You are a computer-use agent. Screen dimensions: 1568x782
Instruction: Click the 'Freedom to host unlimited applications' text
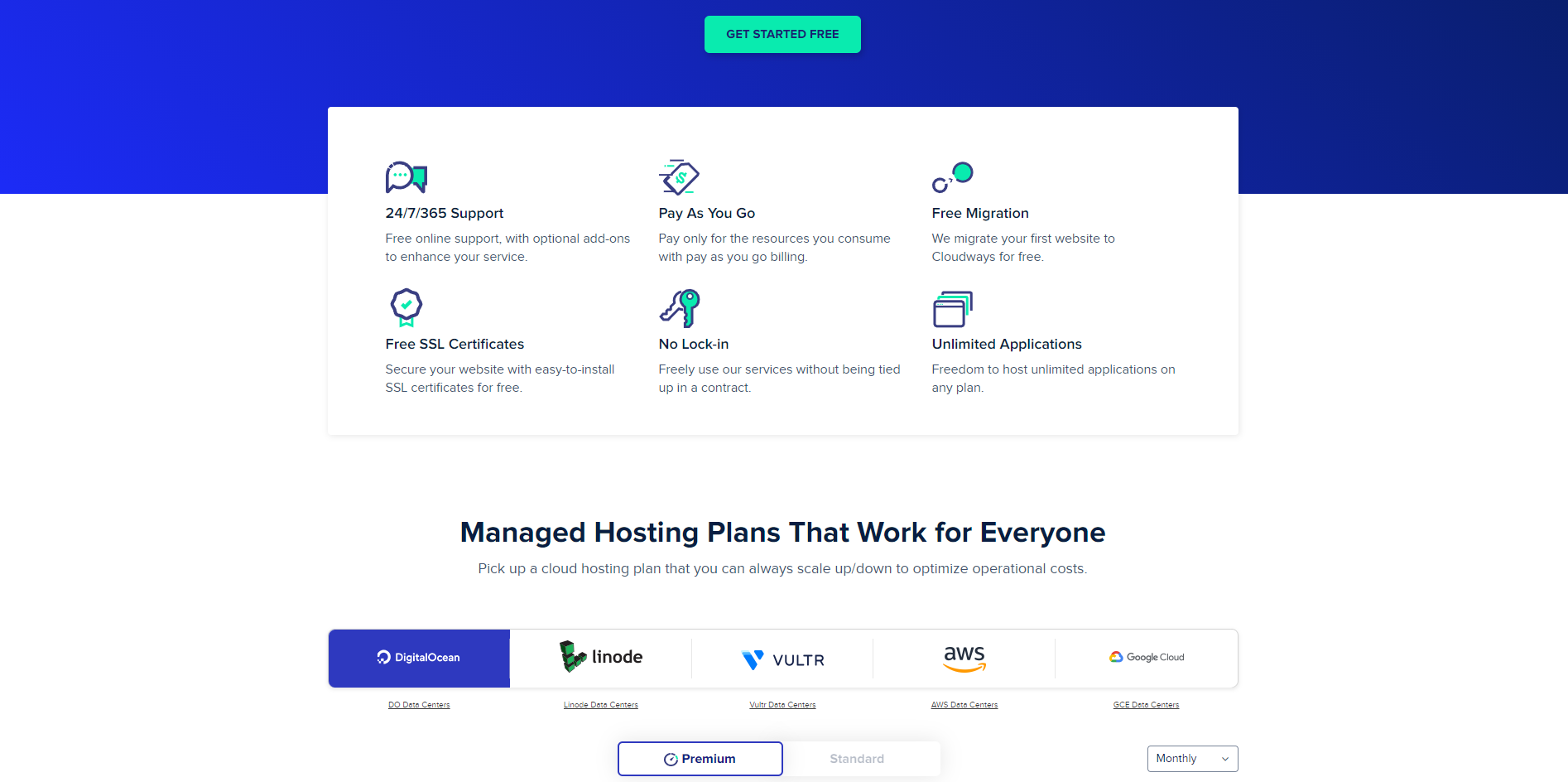pyautogui.click(x=1053, y=379)
